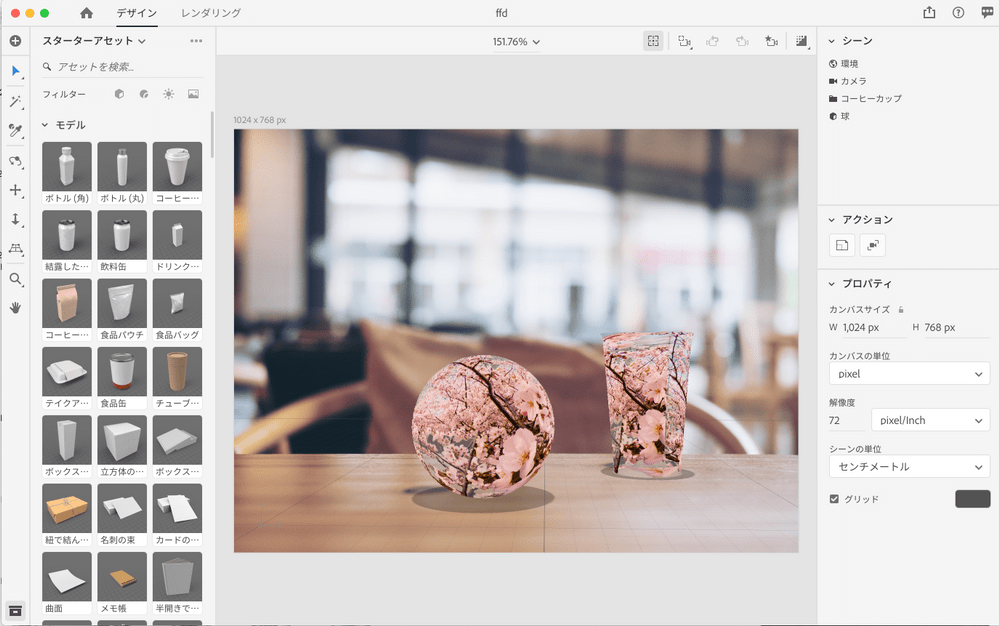This screenshot has height=626, width=999.
Task: Click the grid color swatch
Action: [972, 499]
